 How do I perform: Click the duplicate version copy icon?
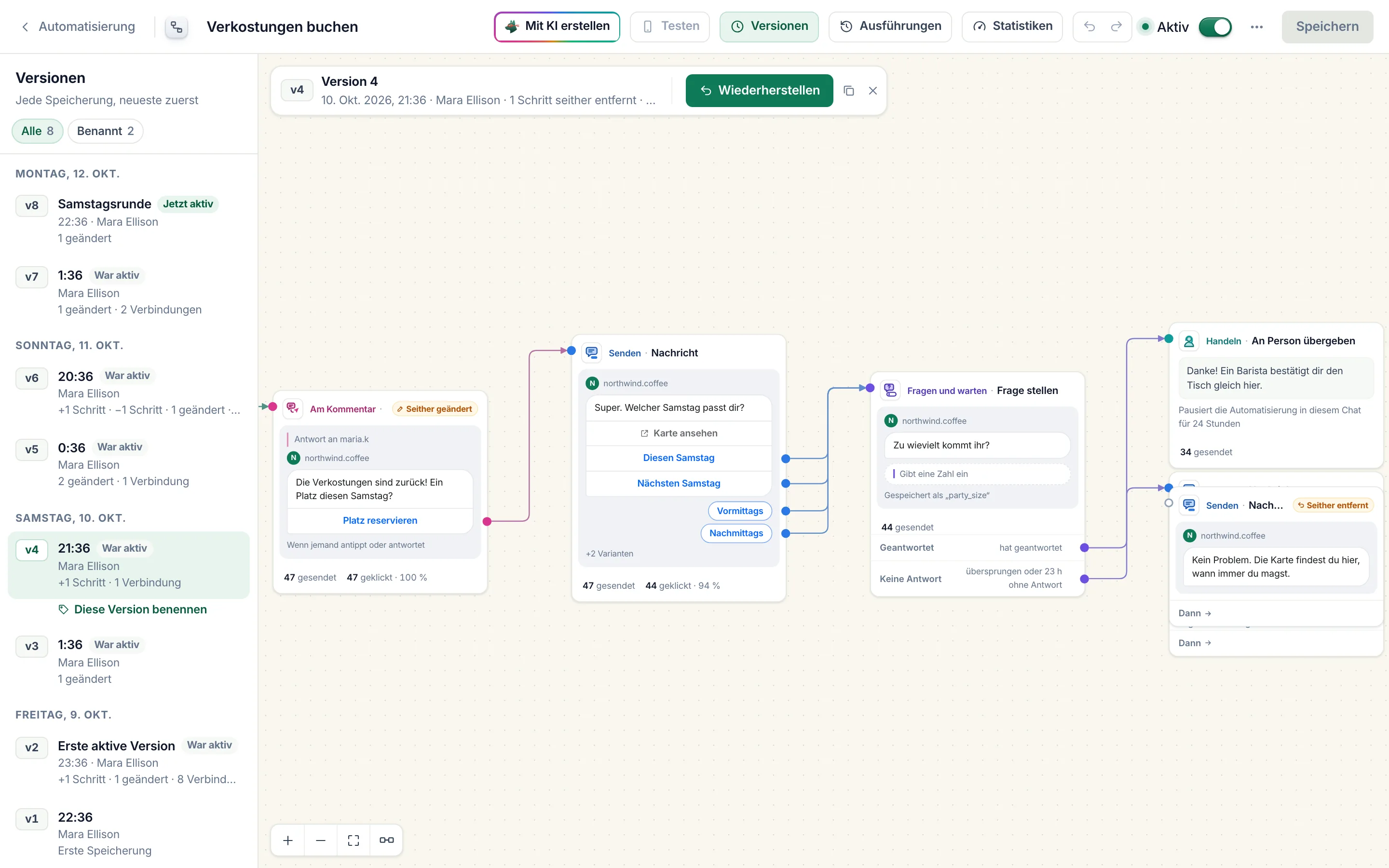848,91
